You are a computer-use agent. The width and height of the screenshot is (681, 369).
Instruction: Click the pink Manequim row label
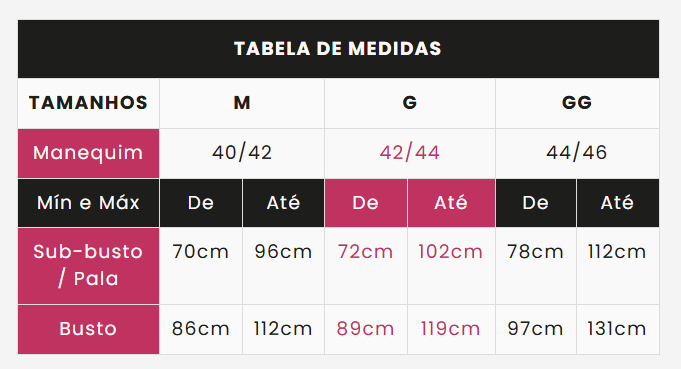click(89, 153)
